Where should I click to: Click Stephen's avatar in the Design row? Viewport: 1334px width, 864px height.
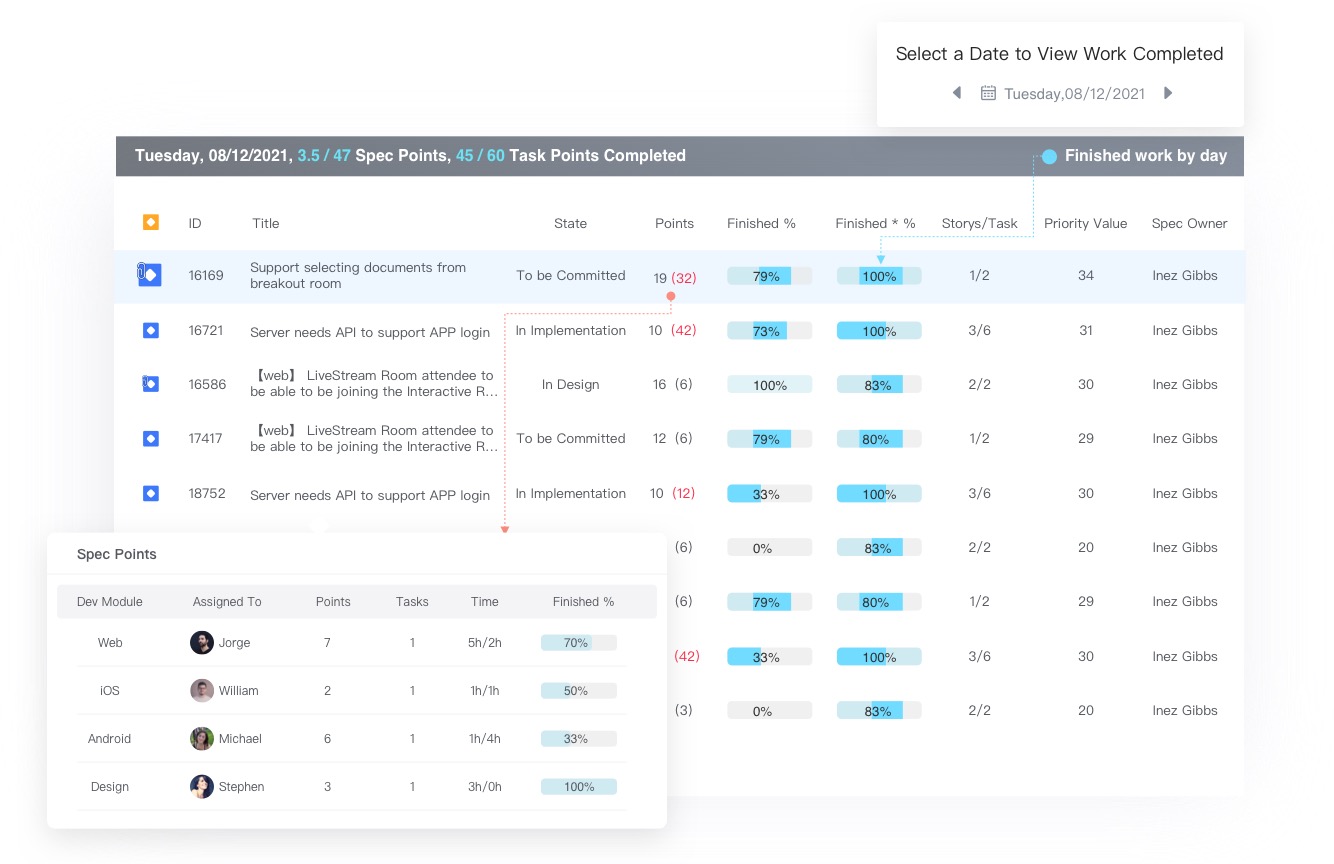(x=202, y=787)
